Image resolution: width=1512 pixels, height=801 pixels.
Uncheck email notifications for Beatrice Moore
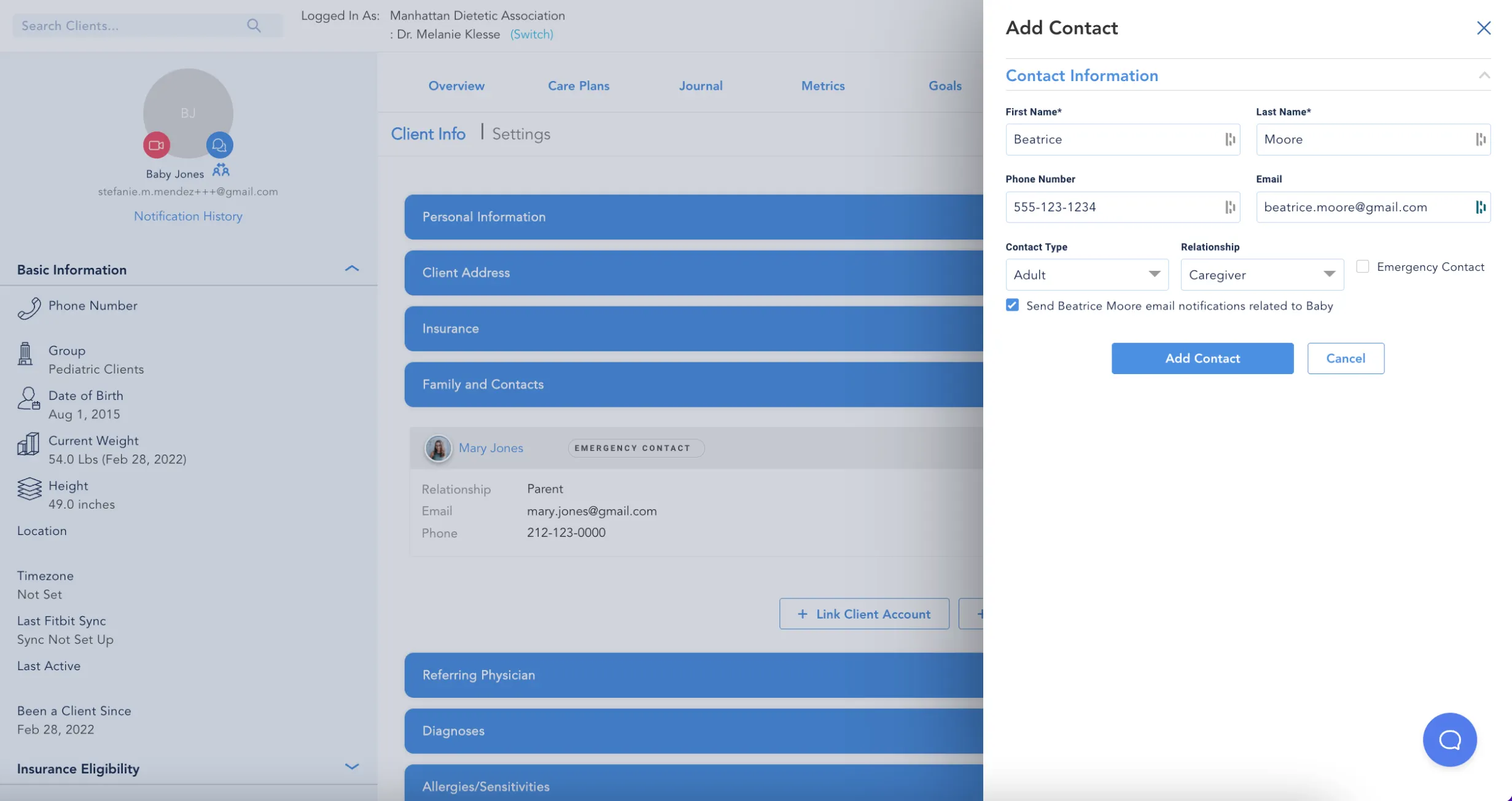1012,305
